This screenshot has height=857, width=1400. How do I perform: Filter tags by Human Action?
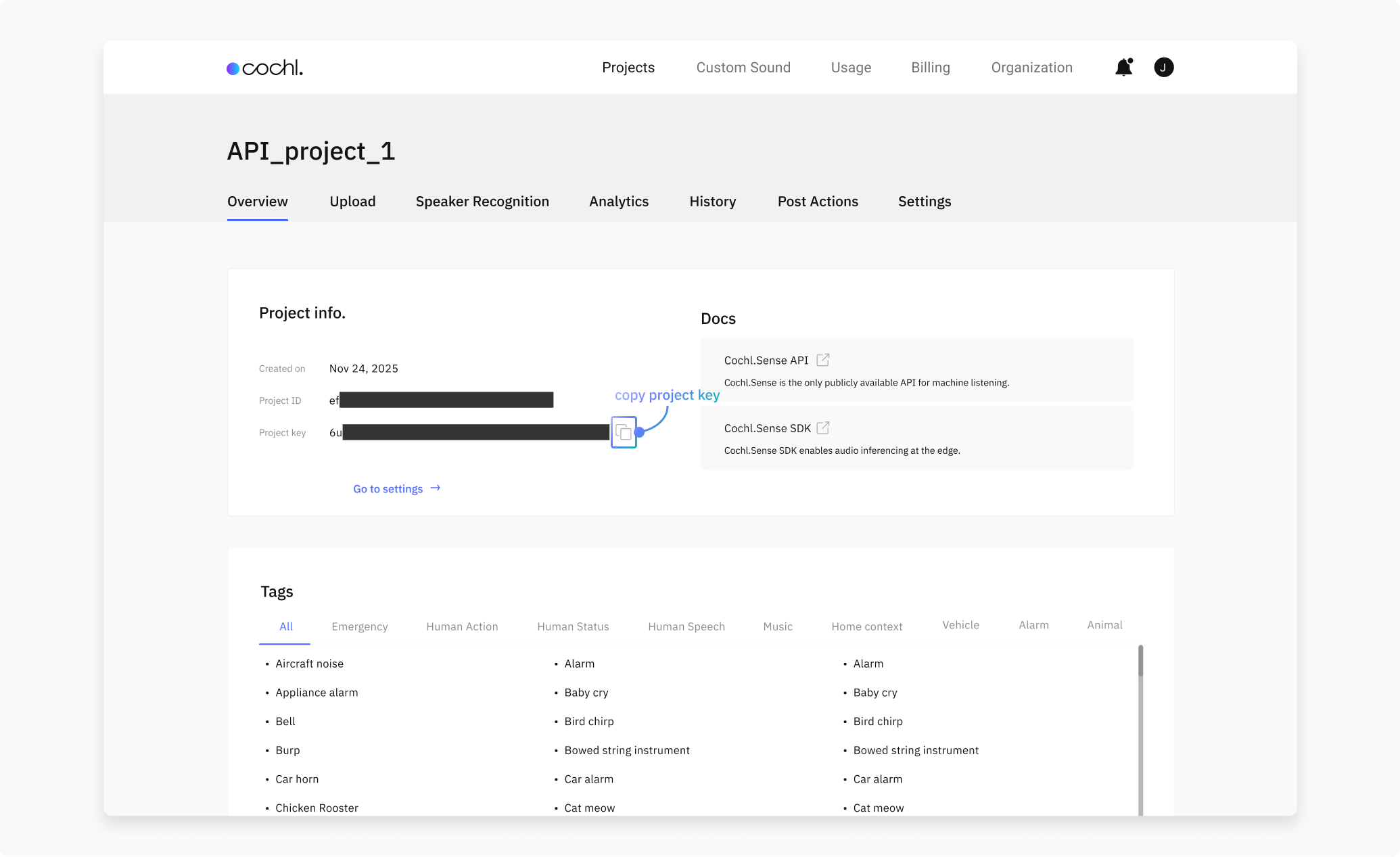462,626
